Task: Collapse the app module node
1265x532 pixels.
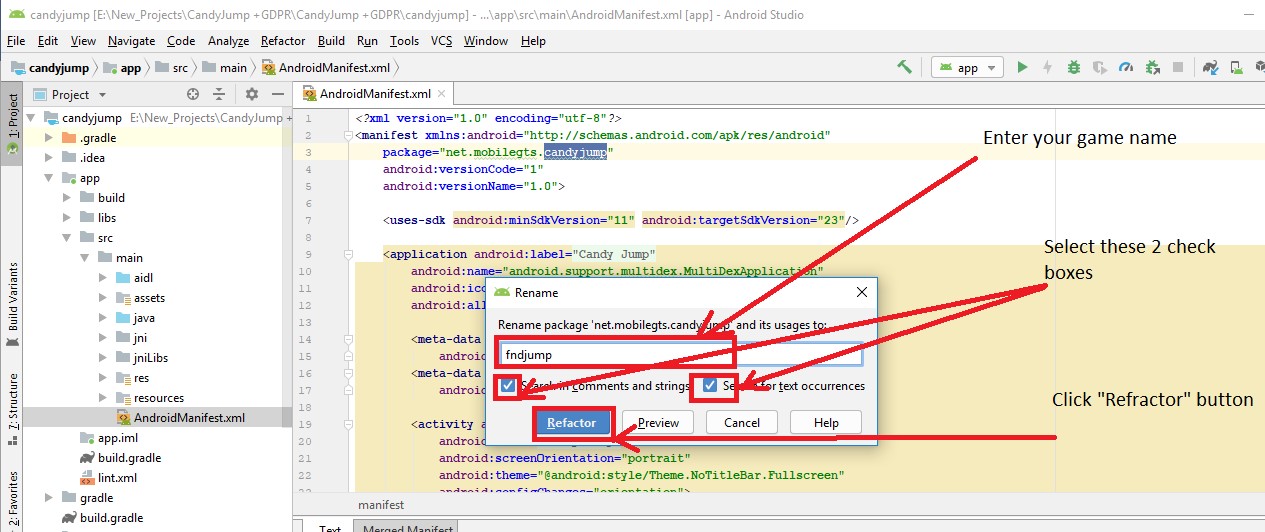Action: click(x=48, y=178)
